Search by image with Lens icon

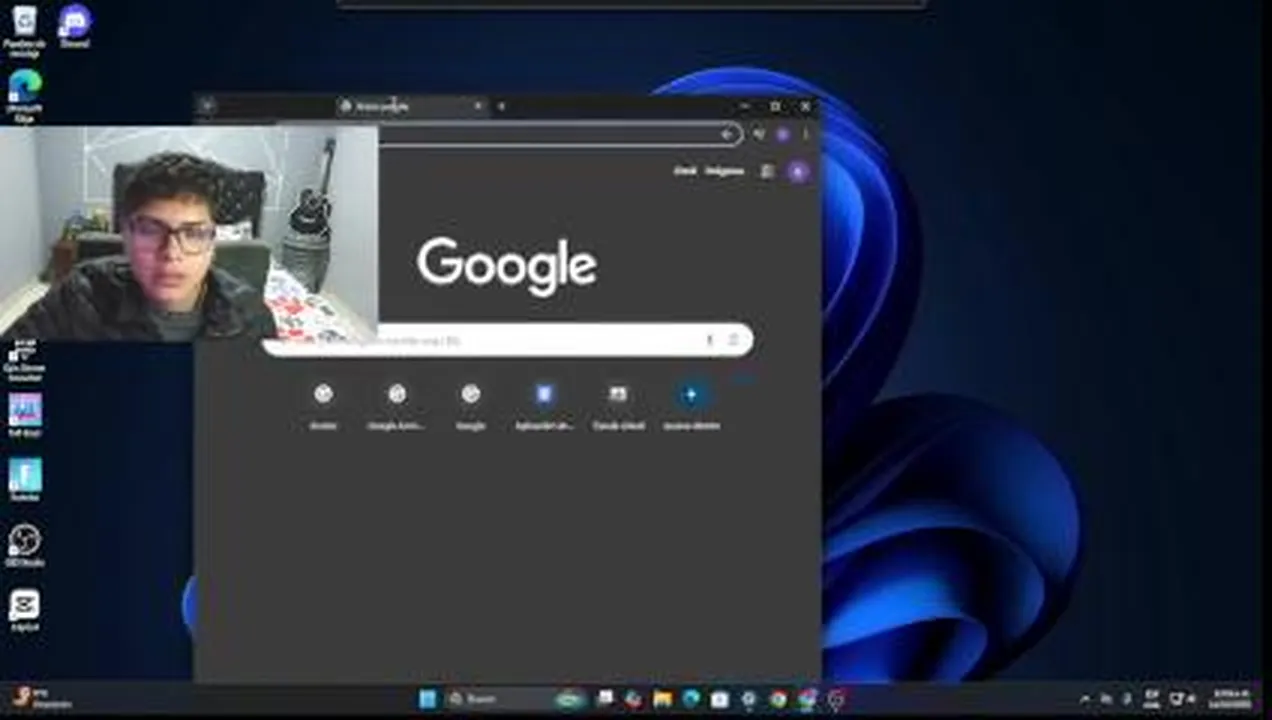tap(733, 340)
